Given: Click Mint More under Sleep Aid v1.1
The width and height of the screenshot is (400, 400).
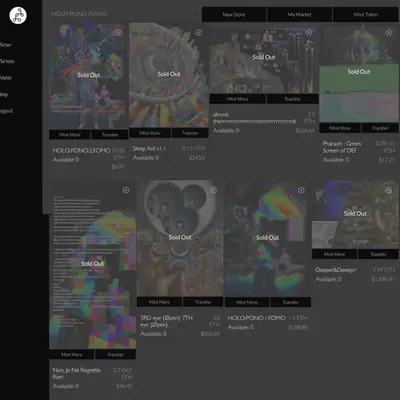Looking at the screenshot, I should coord(150,133).
